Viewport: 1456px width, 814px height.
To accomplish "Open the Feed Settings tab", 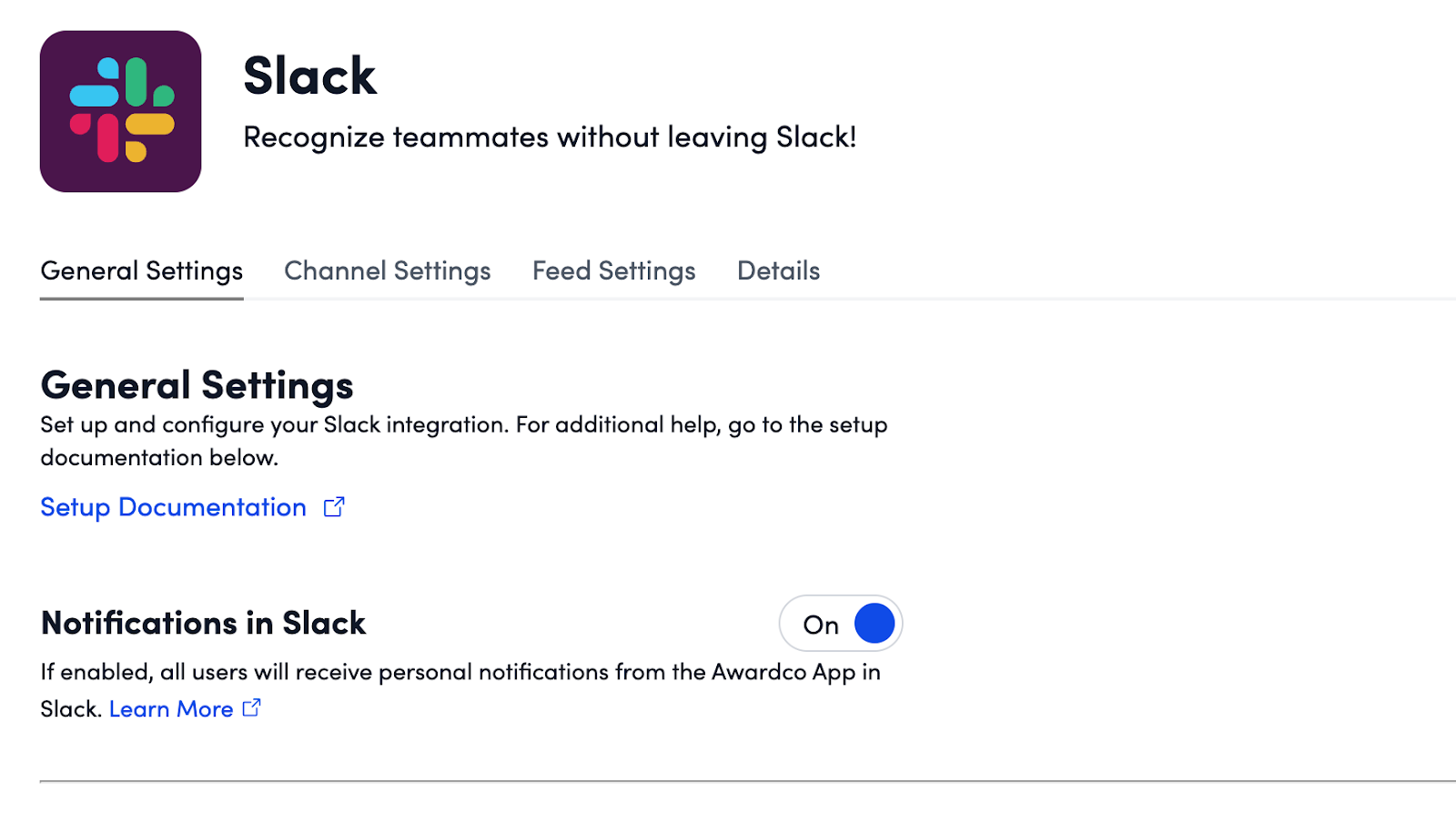I will coord(613,271).
